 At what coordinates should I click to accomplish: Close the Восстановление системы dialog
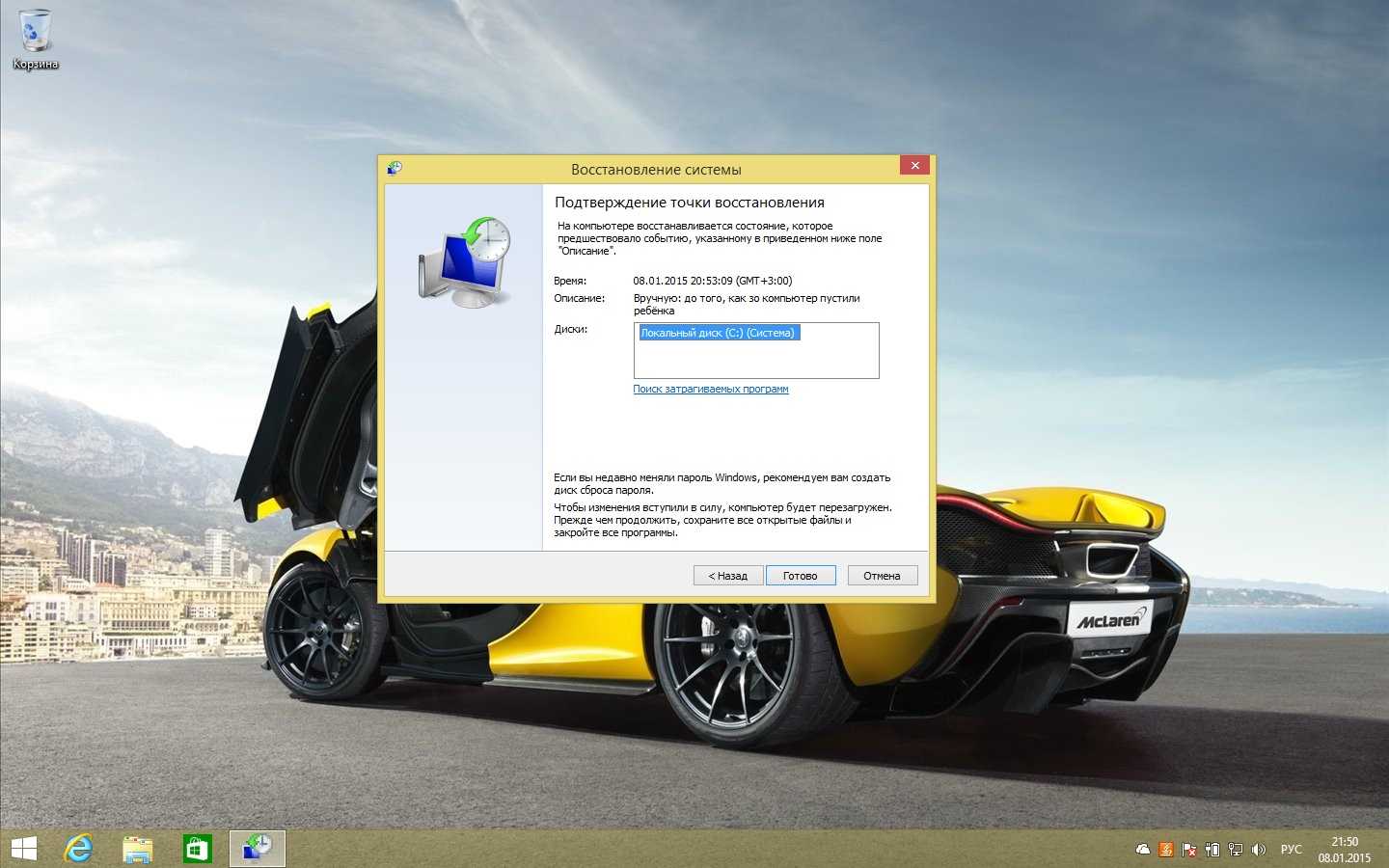(x=914, y=166)
